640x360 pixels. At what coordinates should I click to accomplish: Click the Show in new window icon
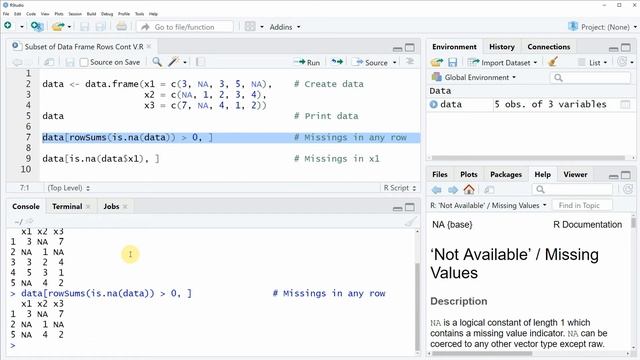pyautogui.click(x=49, y=62)
